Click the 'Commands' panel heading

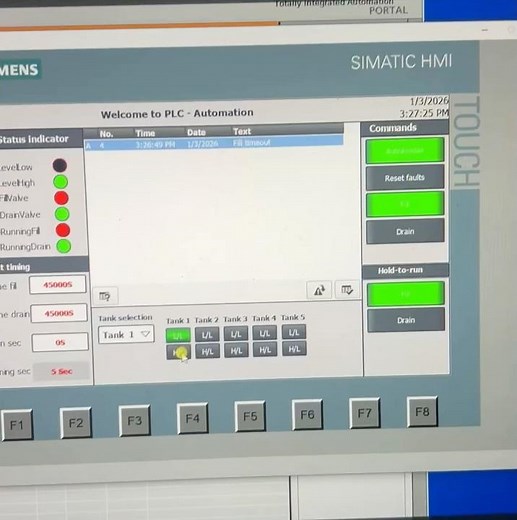tap(393, 128)
